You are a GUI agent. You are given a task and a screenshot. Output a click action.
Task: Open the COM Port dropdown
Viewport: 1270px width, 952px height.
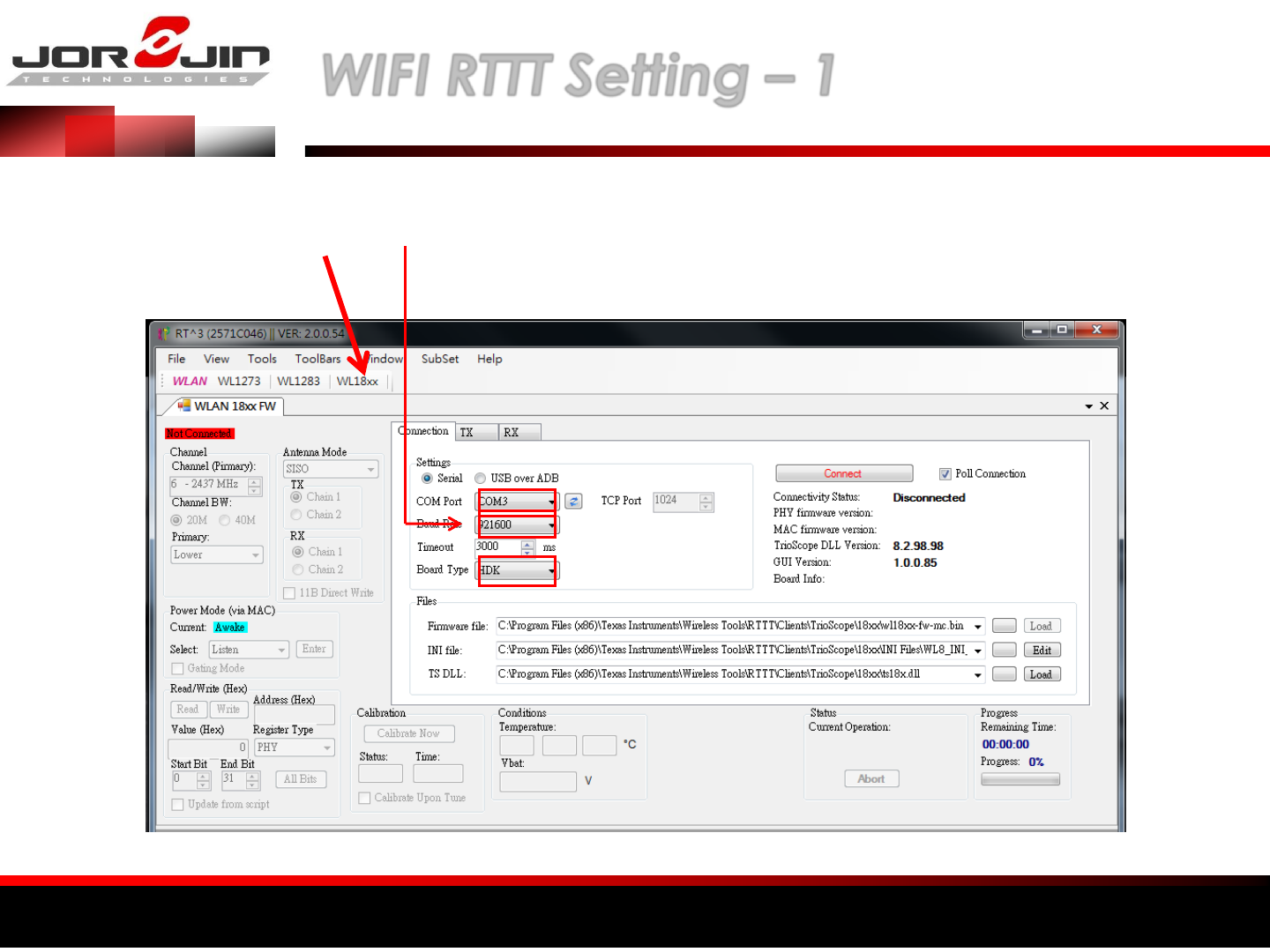click(552, 502)
